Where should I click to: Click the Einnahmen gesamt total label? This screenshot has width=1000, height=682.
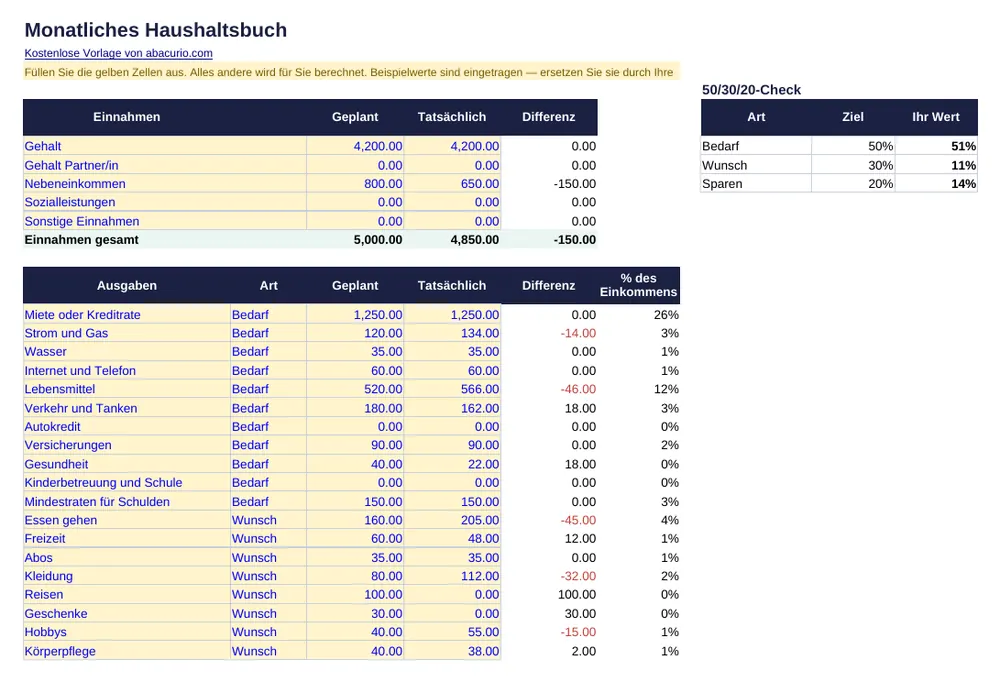point(82,240)
